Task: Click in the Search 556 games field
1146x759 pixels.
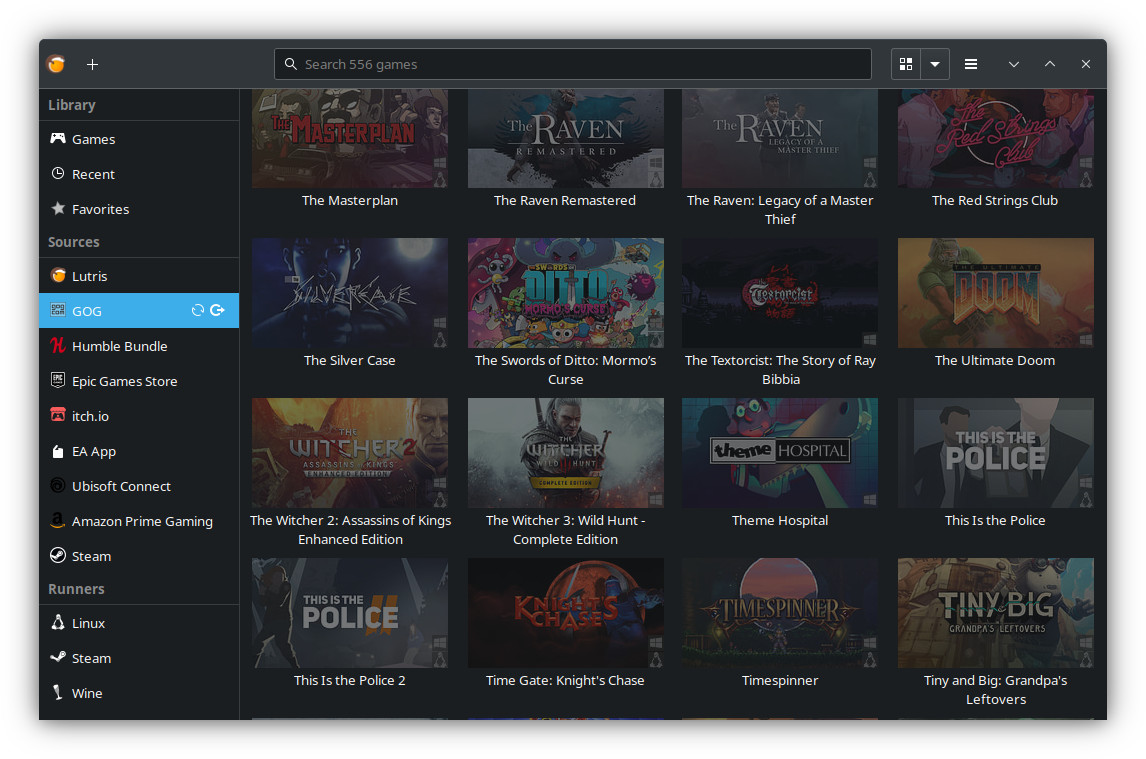Action: 572,64
